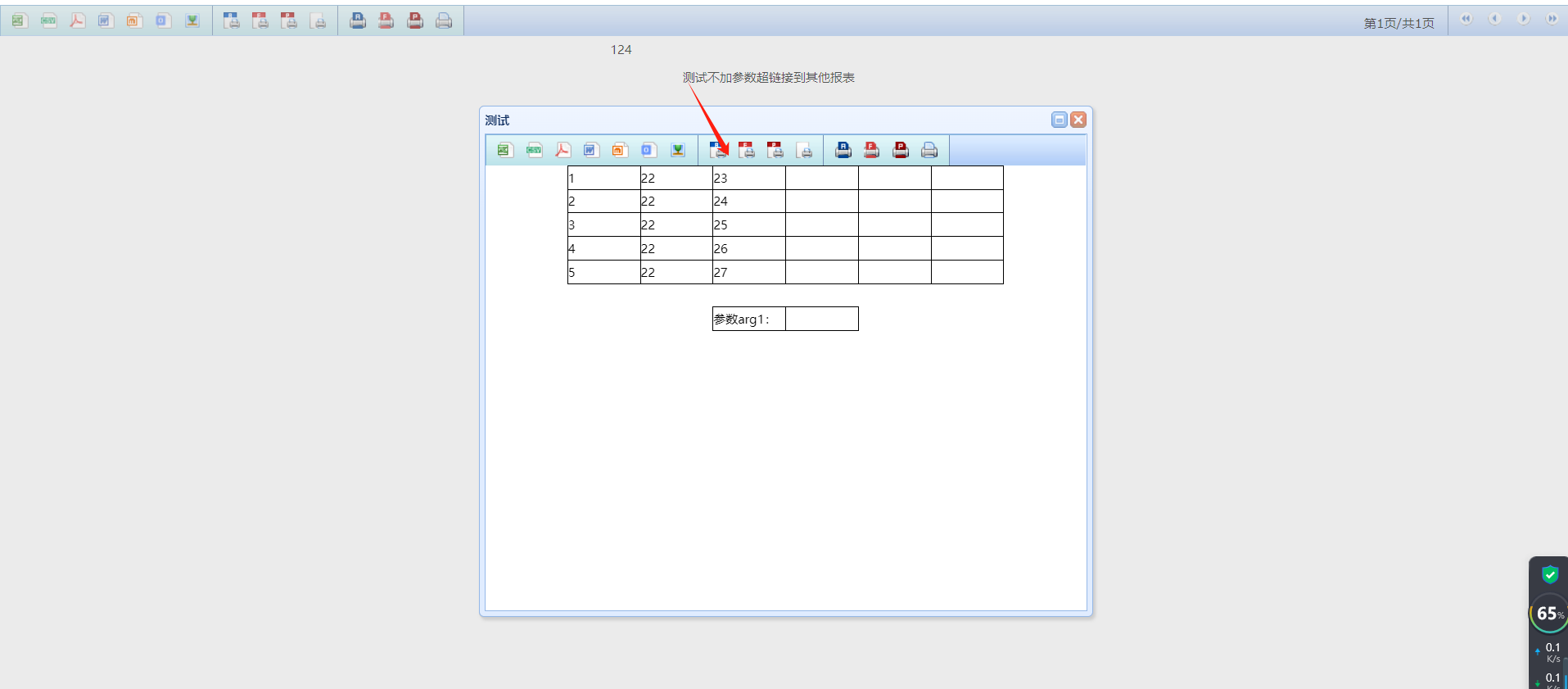The image size is (1568, 689).
Task: Go to the first page
Action: coord(1466,19)
